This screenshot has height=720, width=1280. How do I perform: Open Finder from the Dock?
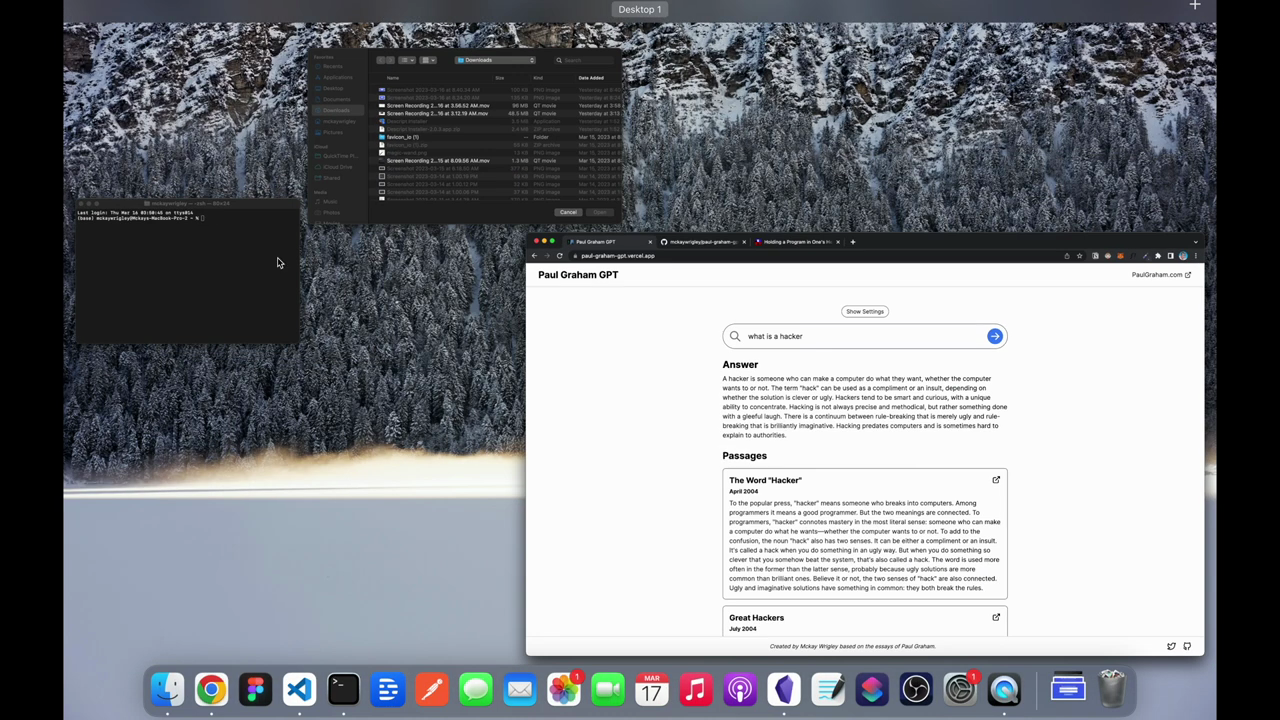[x=167, y=689]
